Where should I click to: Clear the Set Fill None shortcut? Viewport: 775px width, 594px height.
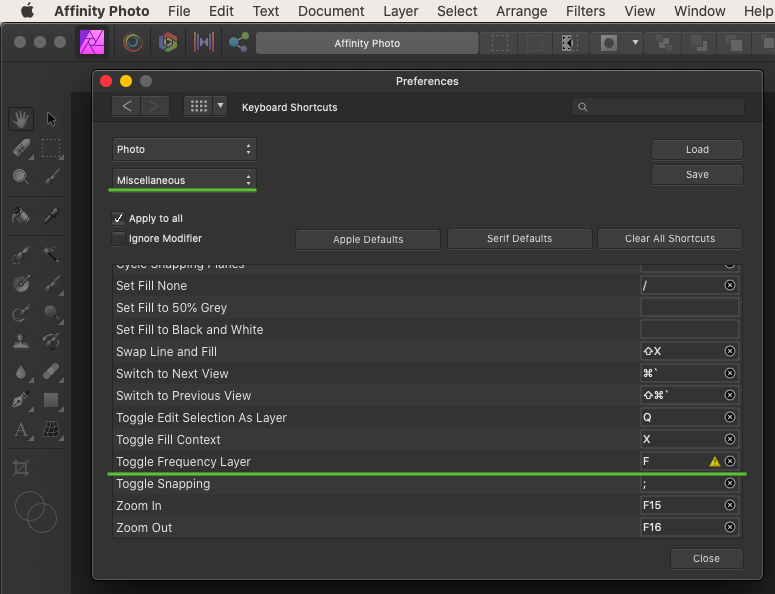(730, 285)
